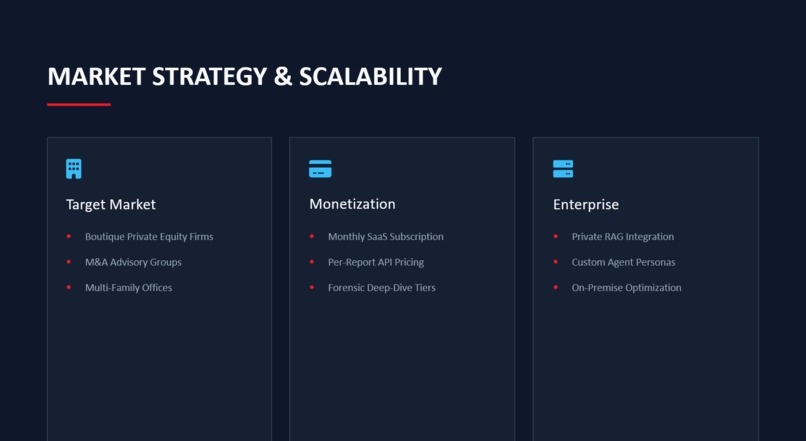
Task: Click the credit card icon above Monetization
Action: (x=320, y=169)
